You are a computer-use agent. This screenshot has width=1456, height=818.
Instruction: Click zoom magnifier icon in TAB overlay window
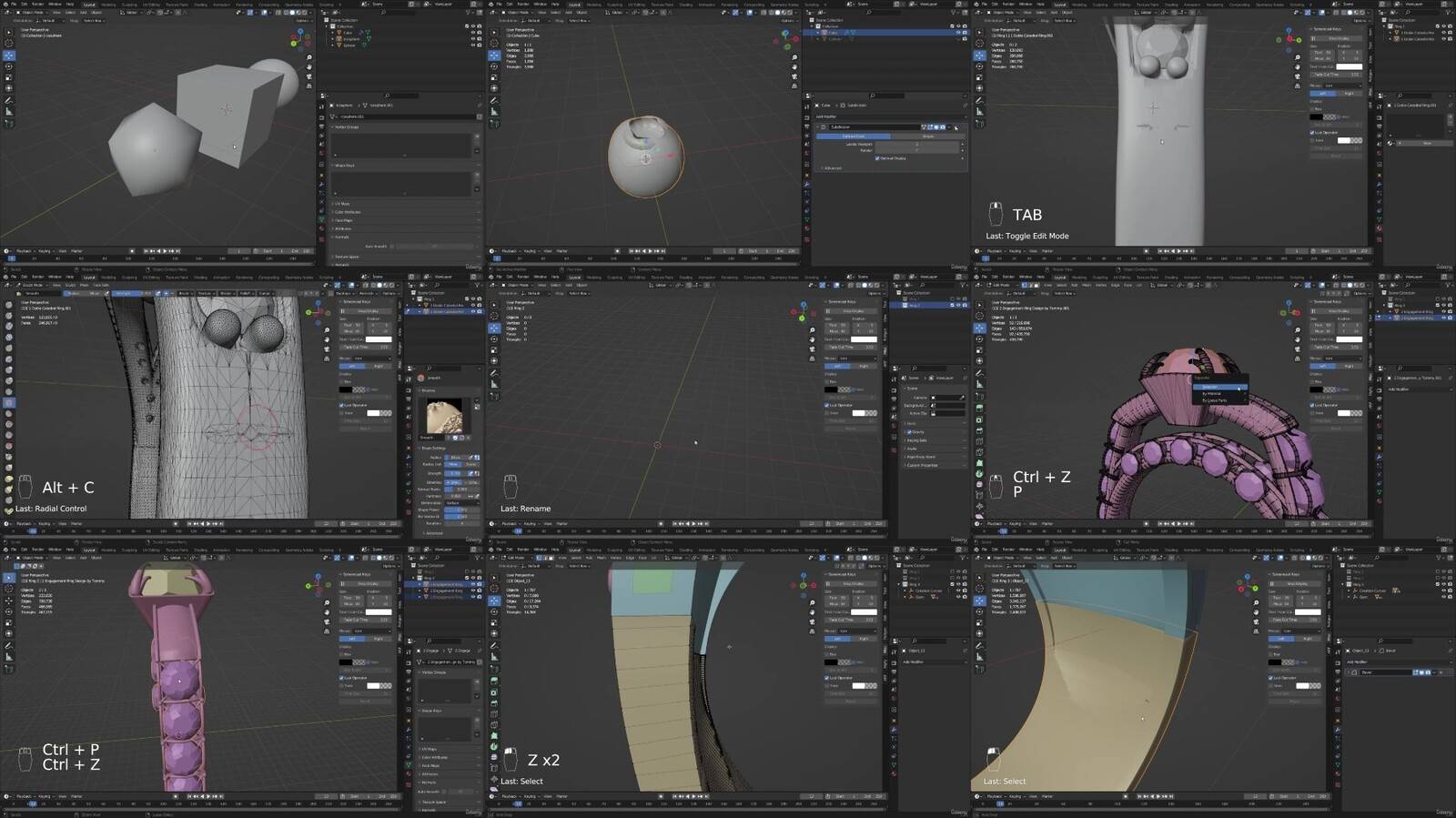click(1298, 57)
